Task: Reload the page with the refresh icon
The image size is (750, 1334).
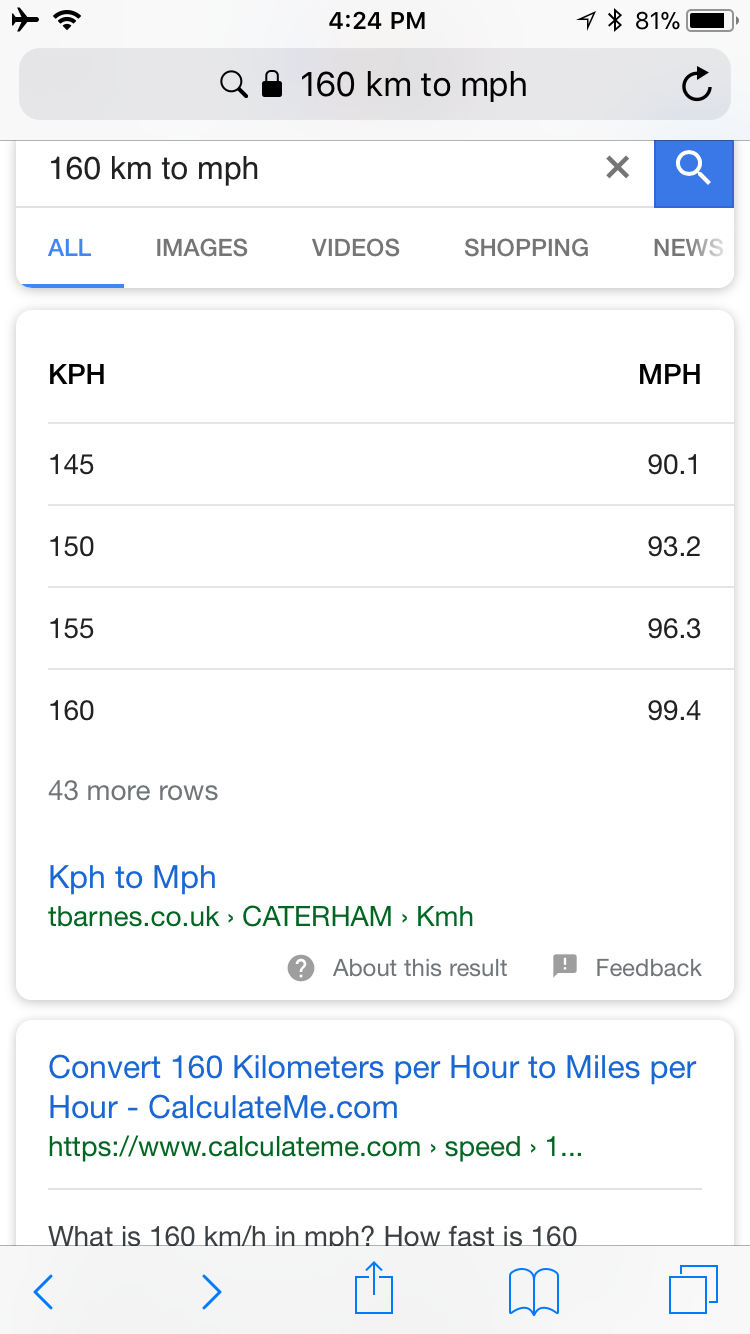Action: [x=696, y=85]
